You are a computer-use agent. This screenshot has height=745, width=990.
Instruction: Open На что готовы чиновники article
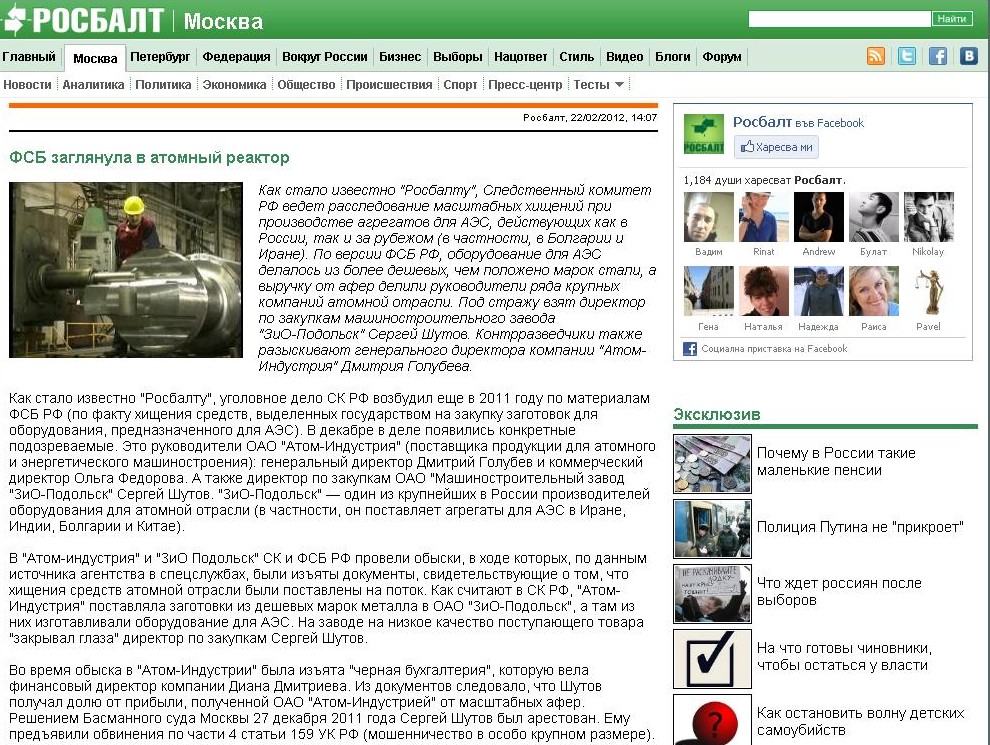point(844,657)
